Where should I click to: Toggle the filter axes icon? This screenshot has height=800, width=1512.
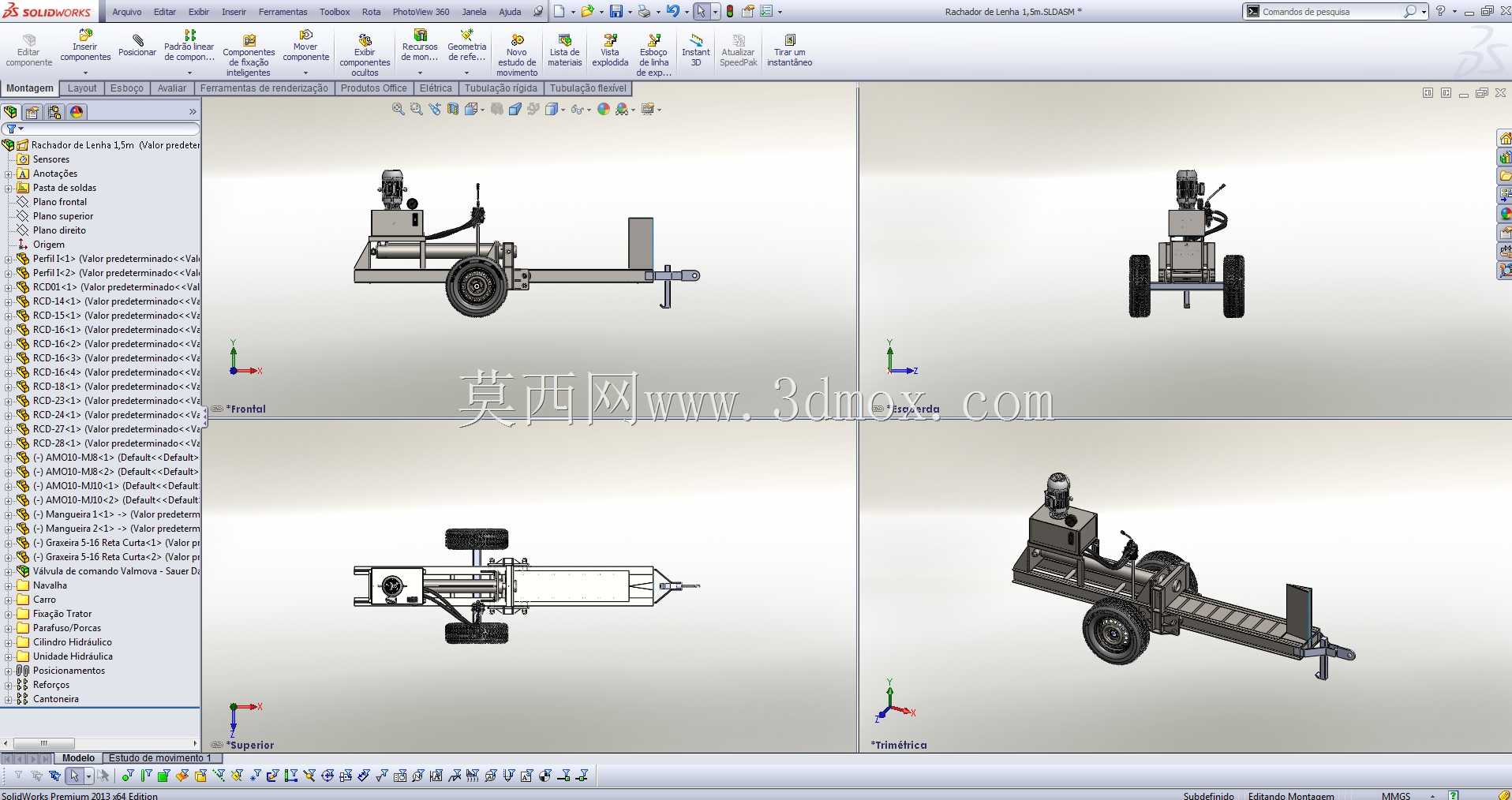[219, 776]
